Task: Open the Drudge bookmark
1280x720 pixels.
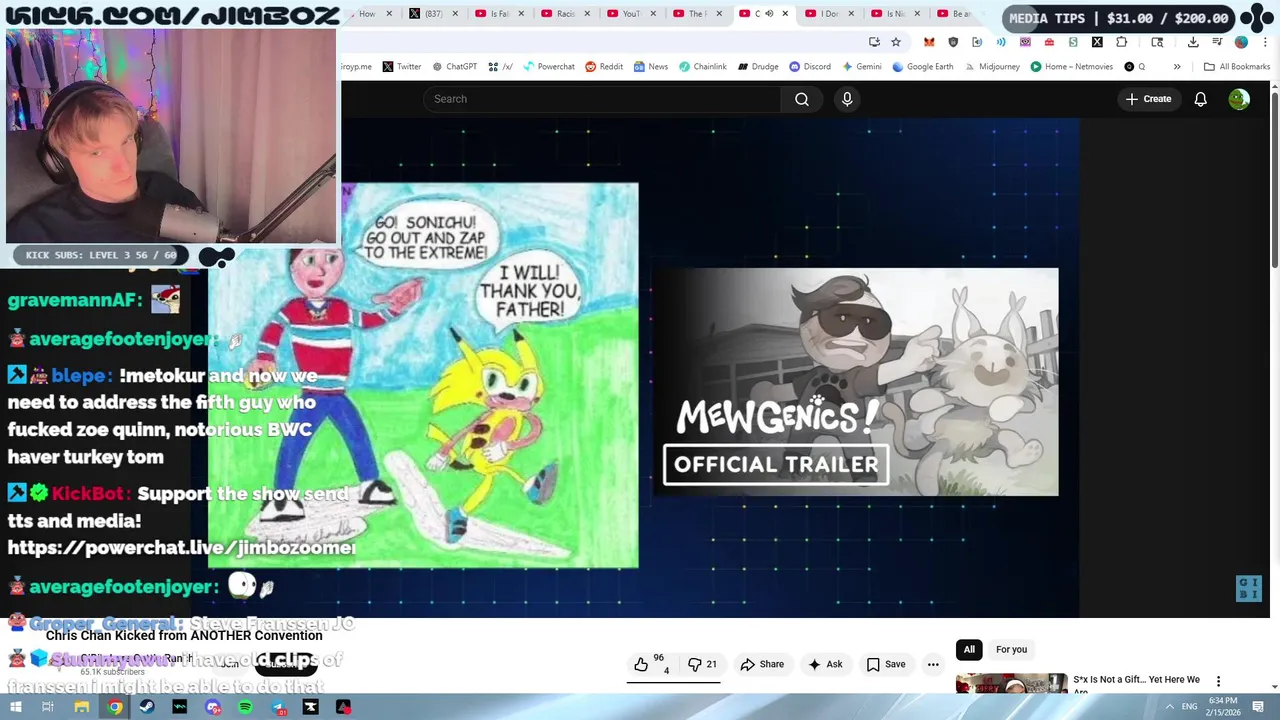Action: [758, 67]
